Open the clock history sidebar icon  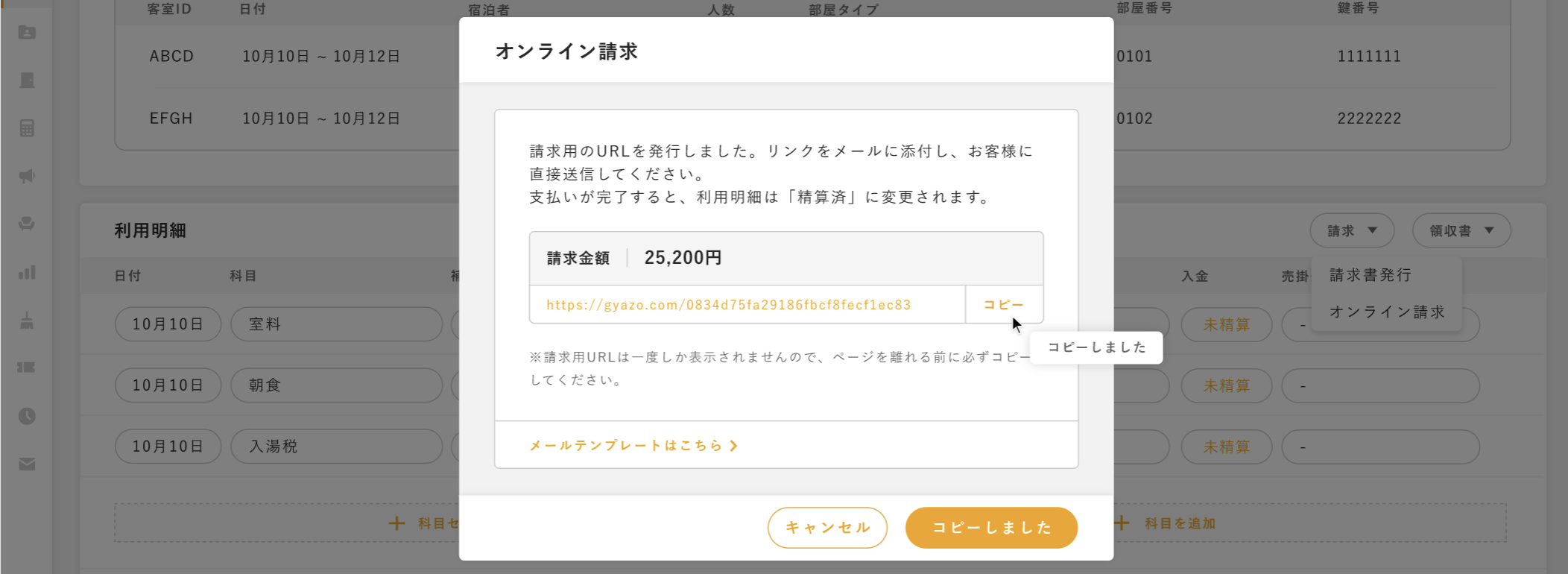tap(27, 416)
